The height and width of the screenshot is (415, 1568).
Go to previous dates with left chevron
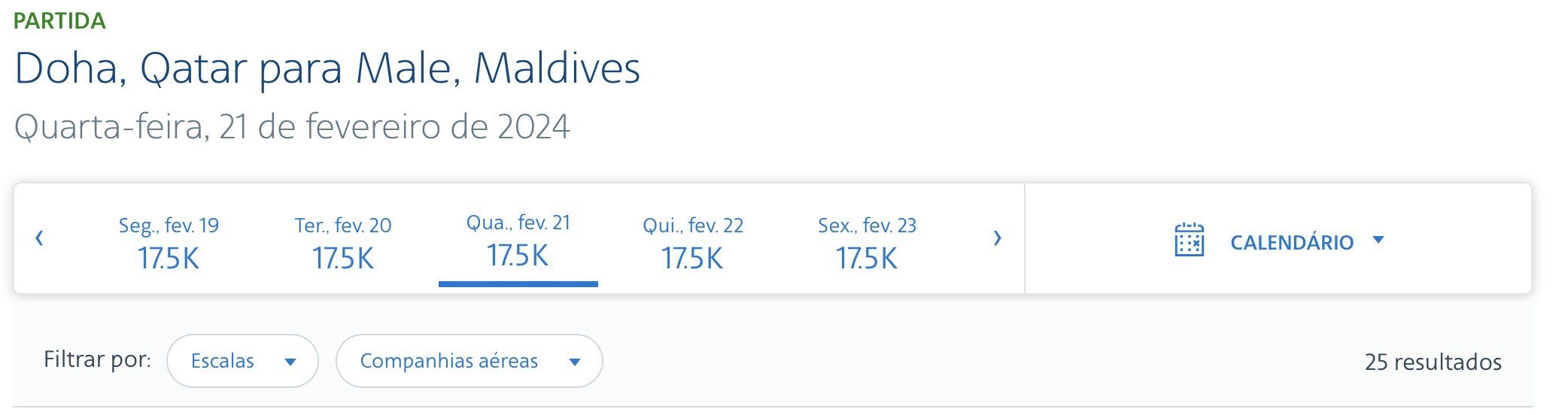[x=39, y=238]
